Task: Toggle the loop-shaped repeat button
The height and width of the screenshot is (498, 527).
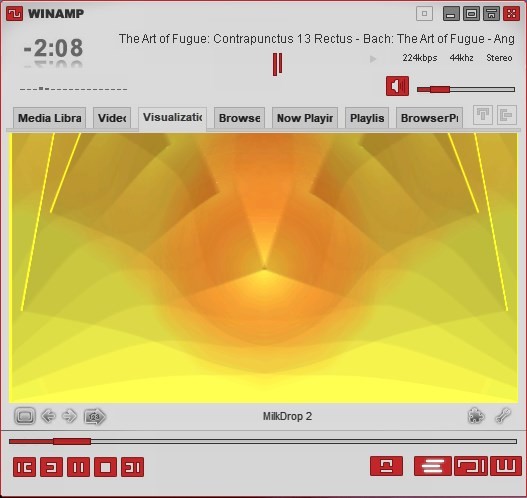Action: coord(471,466)
